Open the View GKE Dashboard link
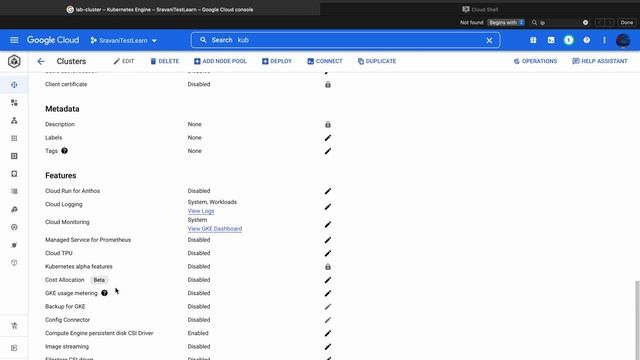This screenshot has height=360, width=640. 215,229
